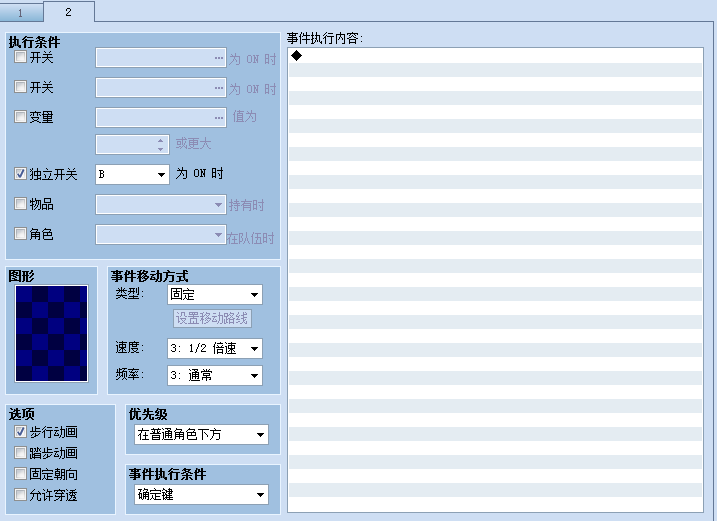Uncheck the 独立开关 condition checkbox
The image size is (717, 521).
[x=20, y=174]
